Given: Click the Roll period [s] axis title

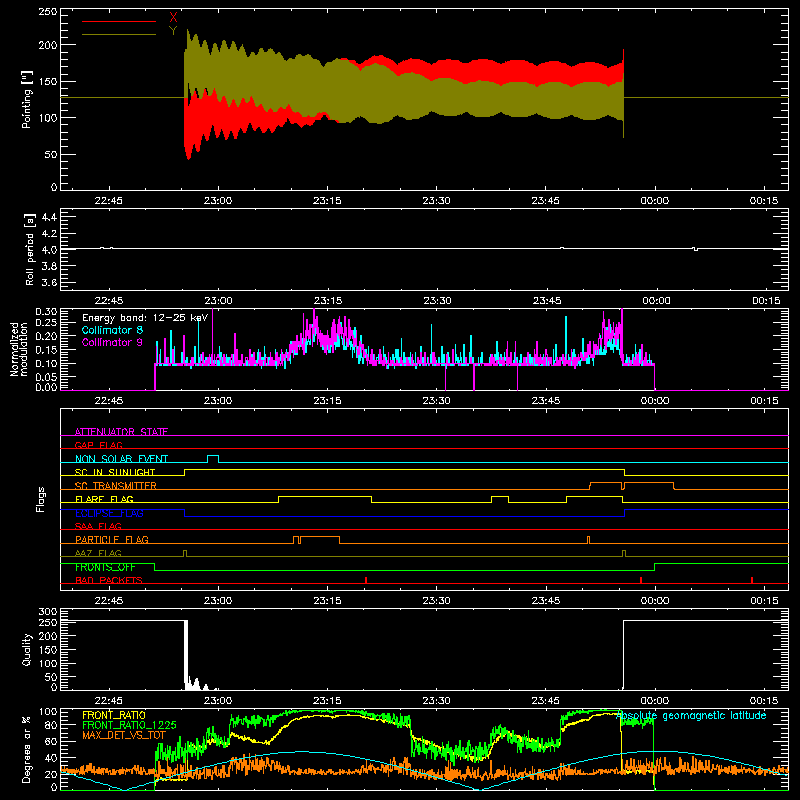Looking at the screenshot, I should (30, 249).
